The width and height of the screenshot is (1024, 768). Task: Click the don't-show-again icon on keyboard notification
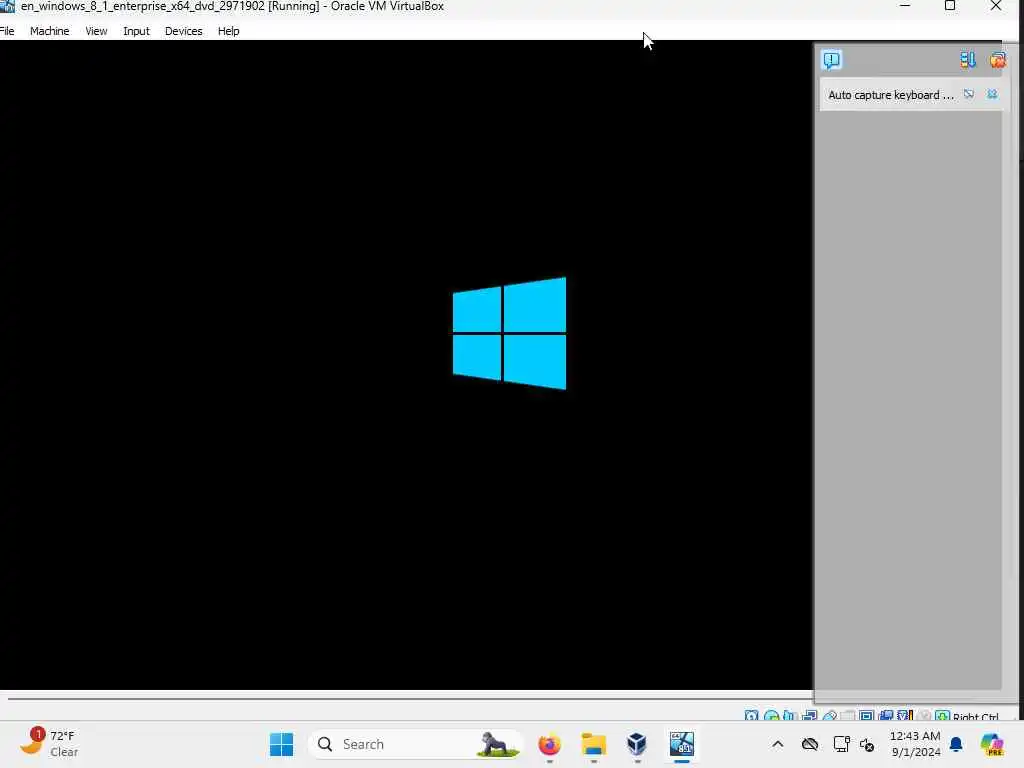tap(969, 94)
